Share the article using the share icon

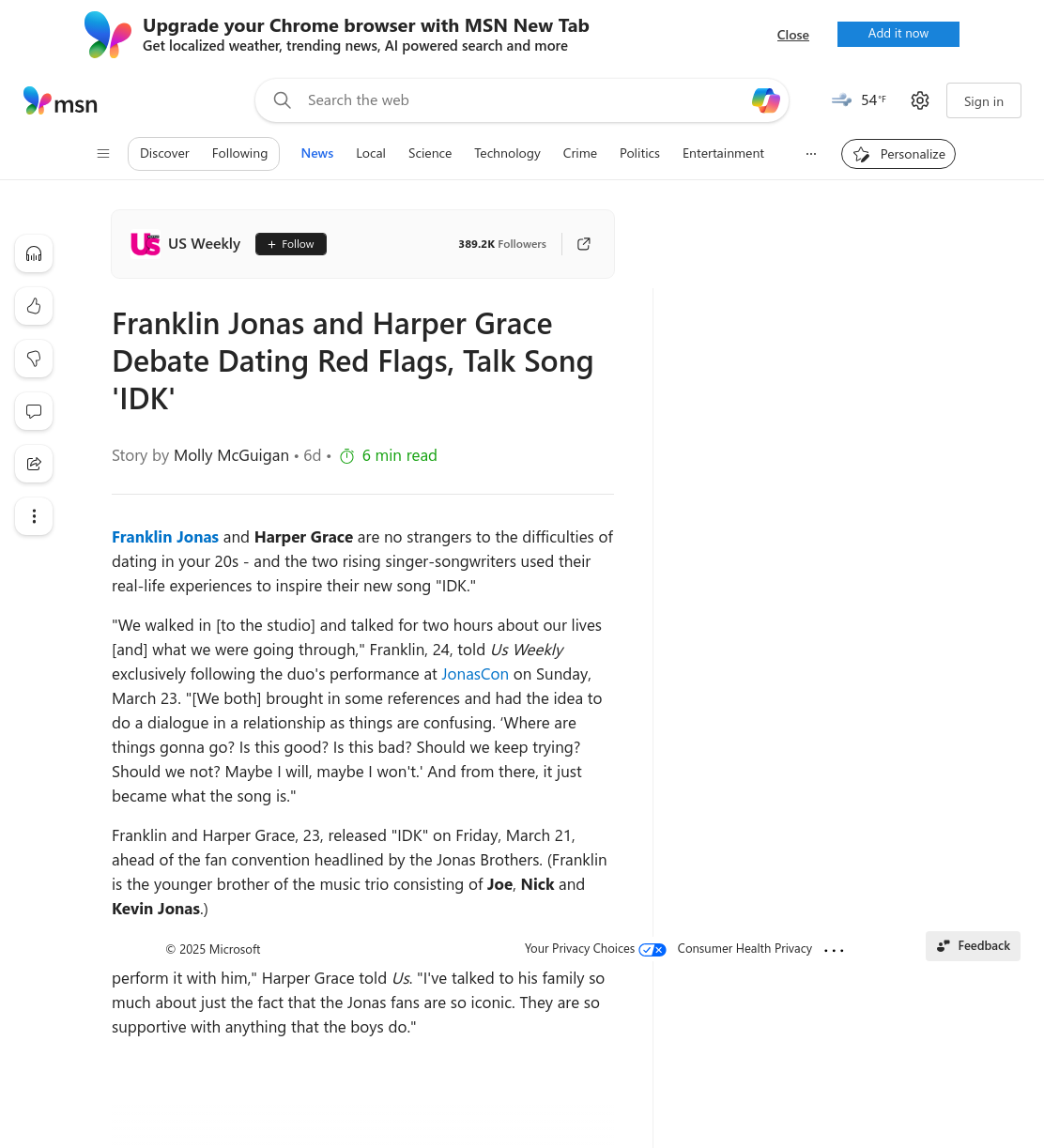(x=34, y=464)
